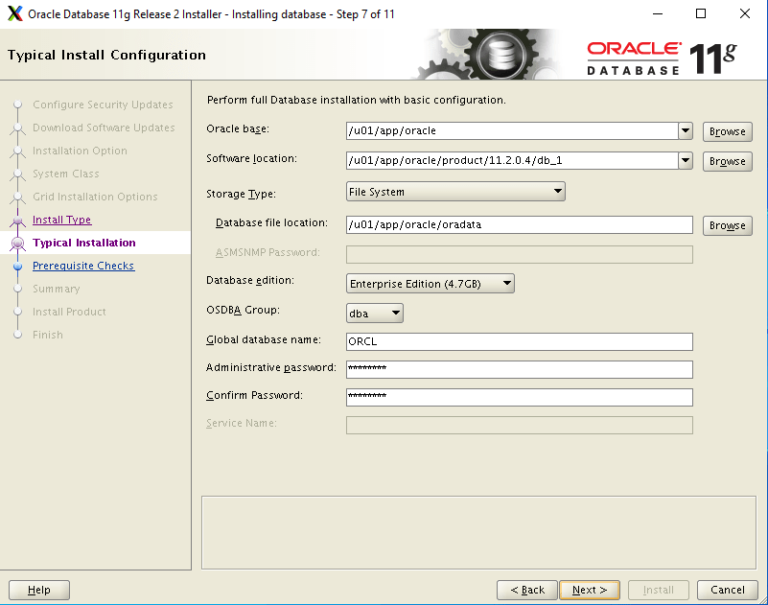Screen dimensions: 768x605
Task: Click the 'Grid Installation Options' step text
Action: 95,197
